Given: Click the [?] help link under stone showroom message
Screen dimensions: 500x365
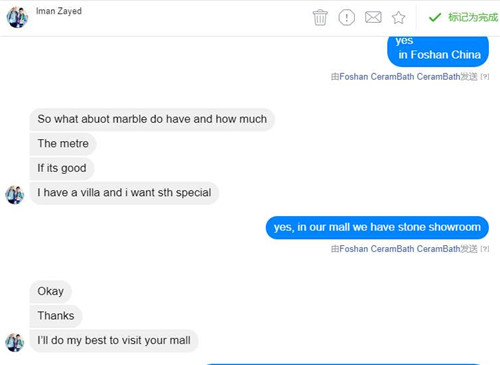Looking at the screenshot, I should click(x=485, y=249).
